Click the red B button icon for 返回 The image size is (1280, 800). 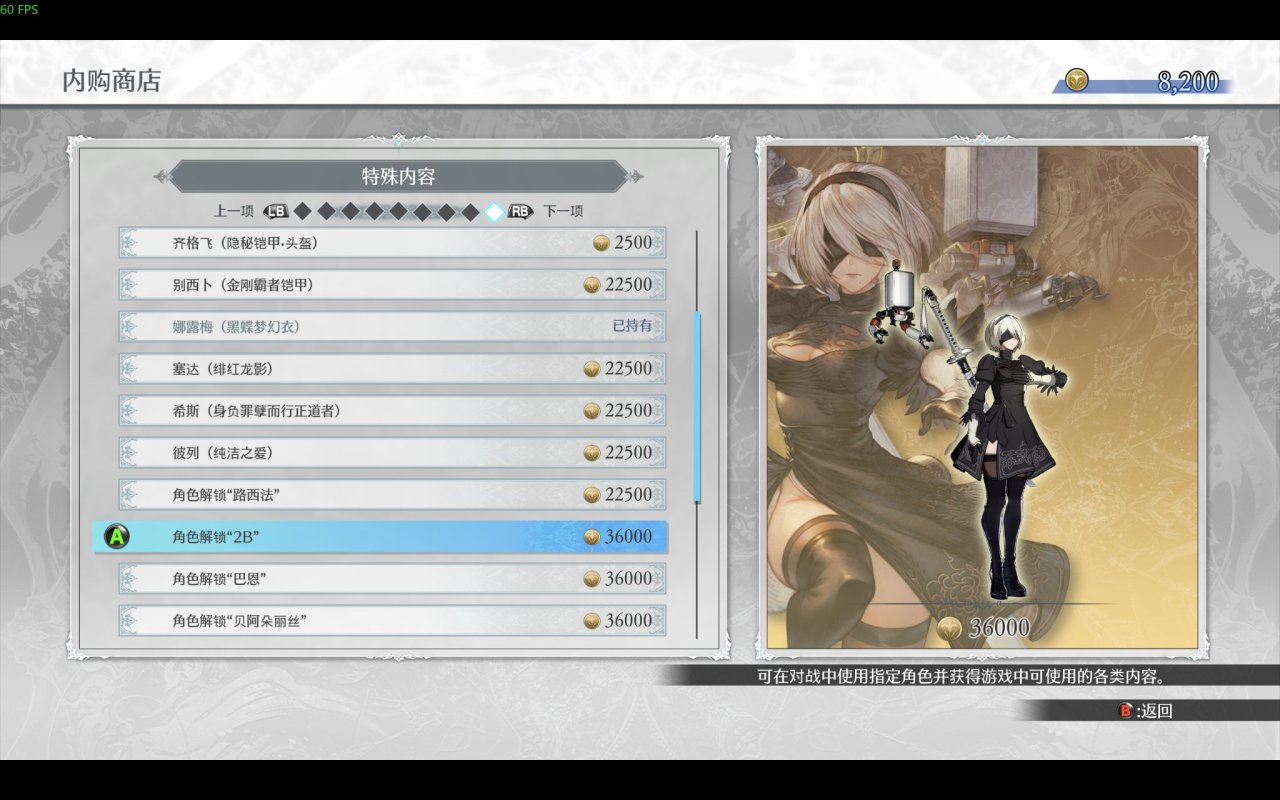pyautogui.click(x=1126, y=711)
